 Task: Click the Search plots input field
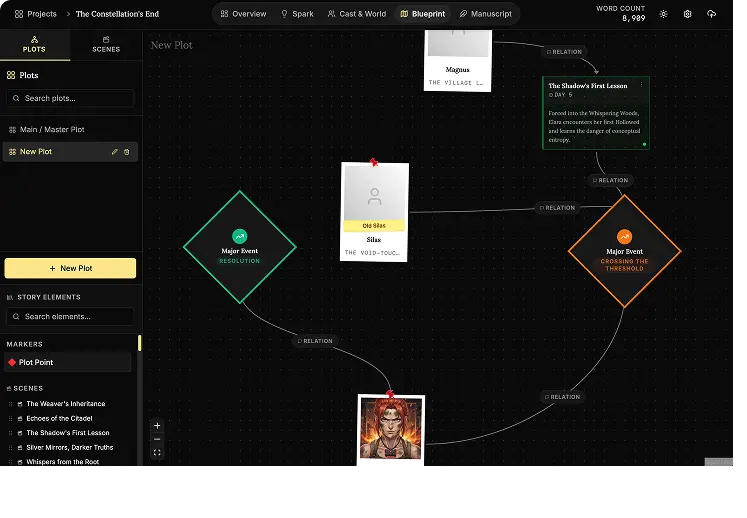coord(70,98)
